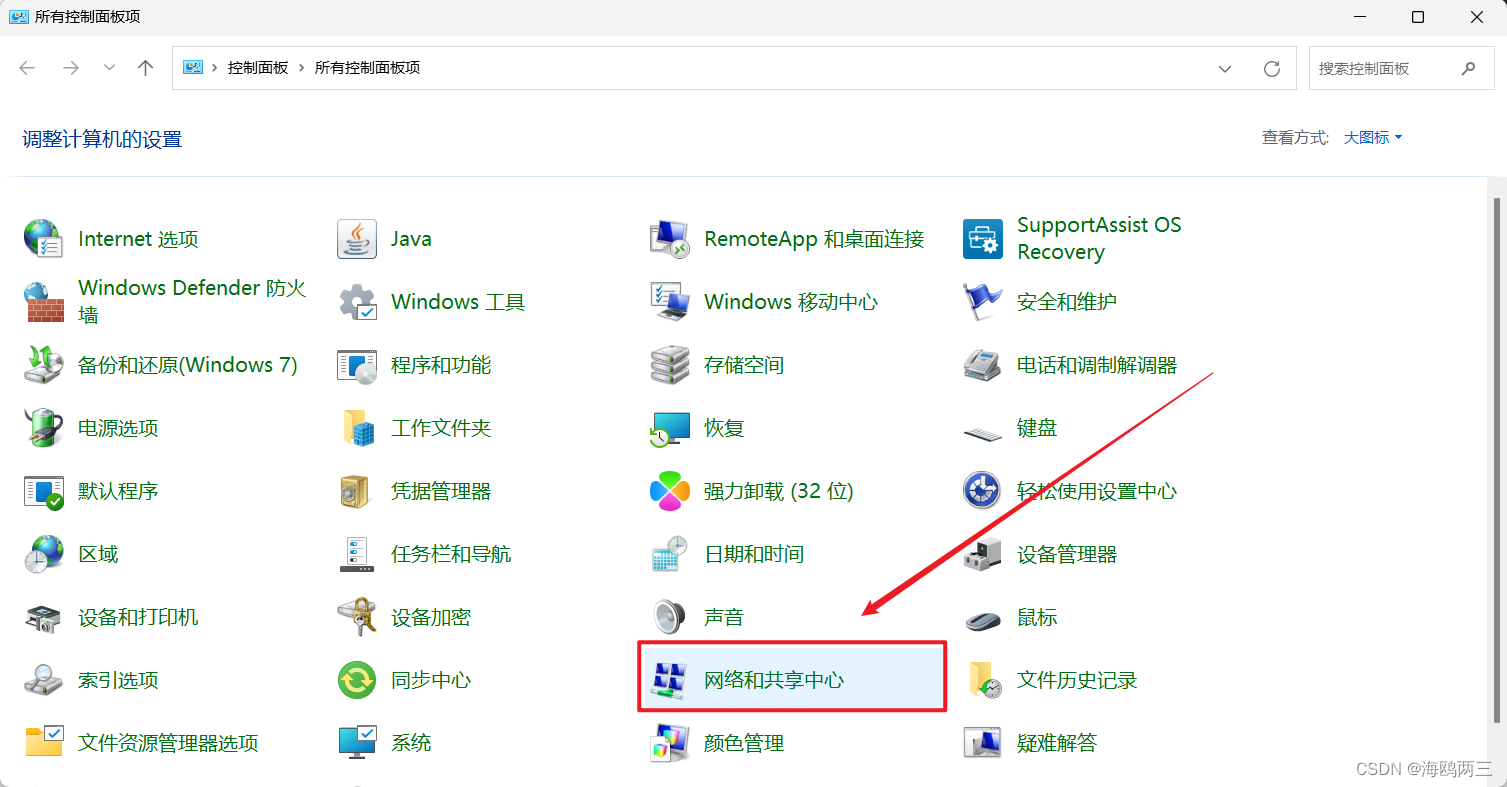Click the search magnifier icon
Image resolution: width=1507 pixels, height=787 pixels.
pos(1468,68)
